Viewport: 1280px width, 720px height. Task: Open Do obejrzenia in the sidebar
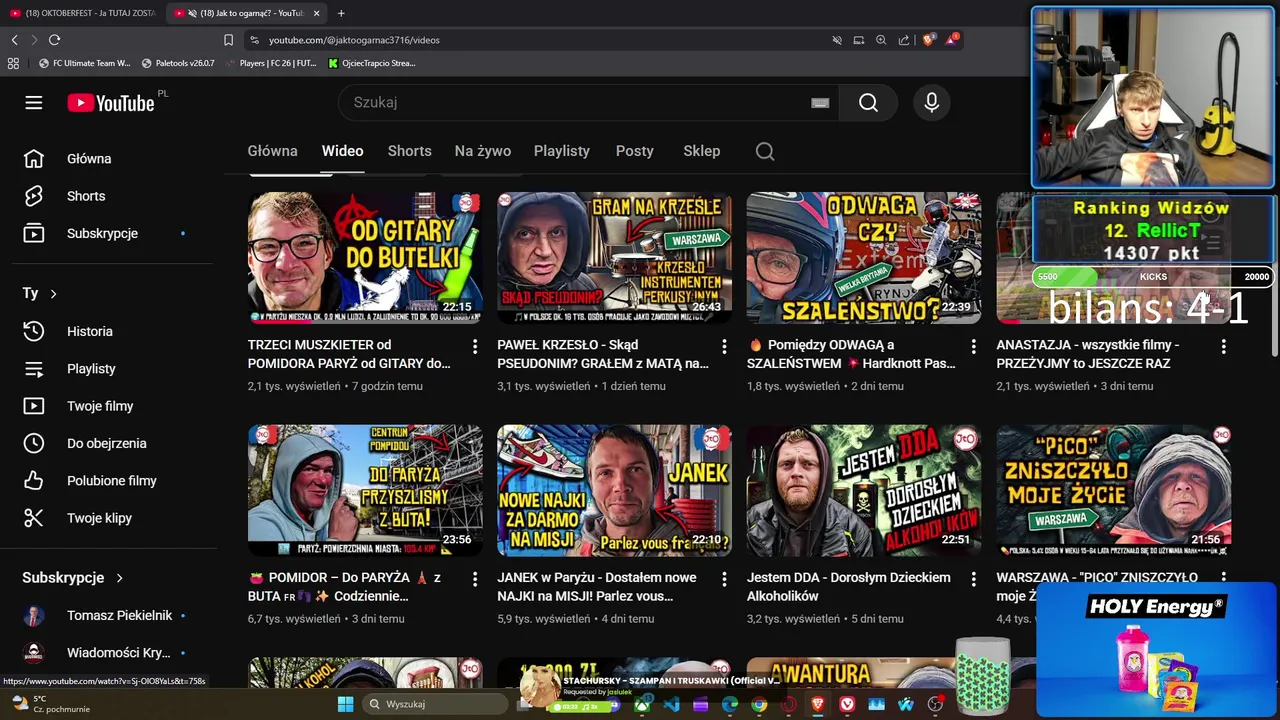pyautogui.click(x=107, y=443)
